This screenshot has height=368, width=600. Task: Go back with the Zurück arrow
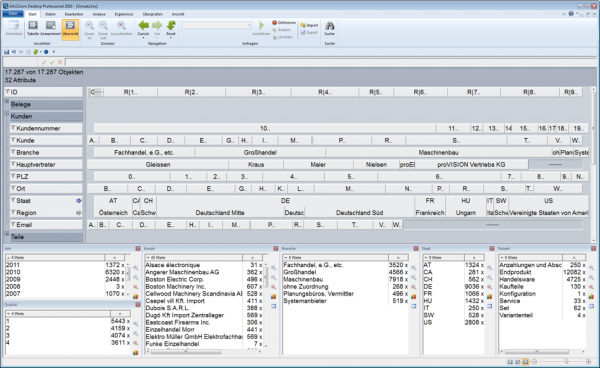pyautogui.click(x=143, y=26)
